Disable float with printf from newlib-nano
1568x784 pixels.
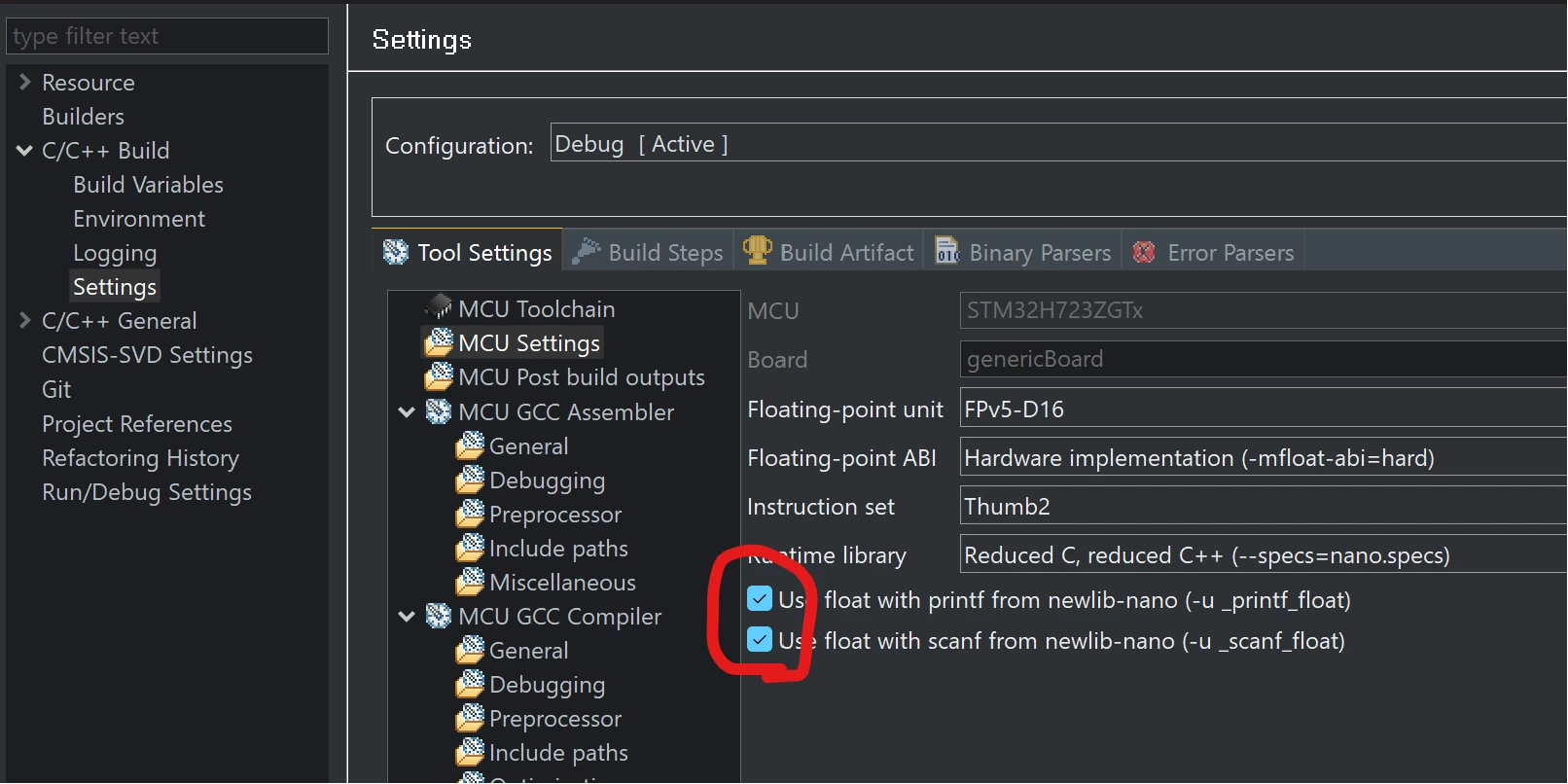[760, 599]
